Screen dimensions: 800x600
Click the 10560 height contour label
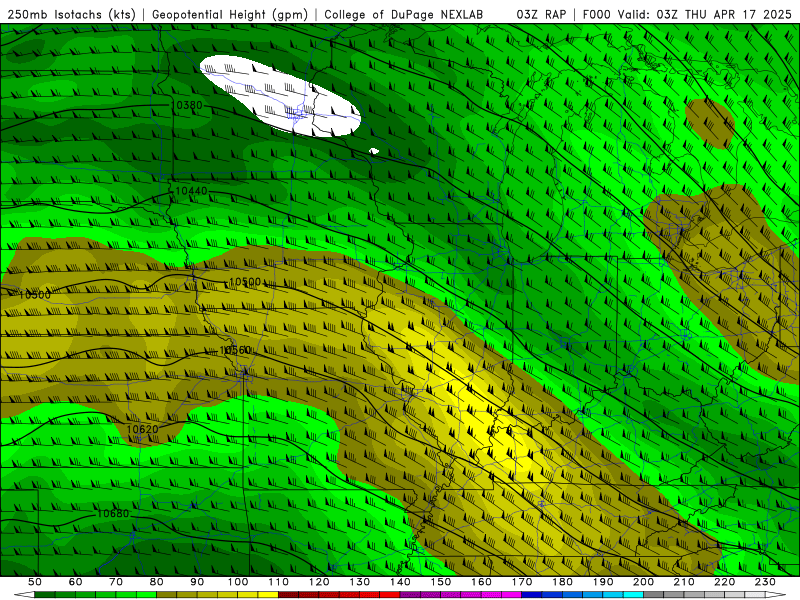[235, 350]
